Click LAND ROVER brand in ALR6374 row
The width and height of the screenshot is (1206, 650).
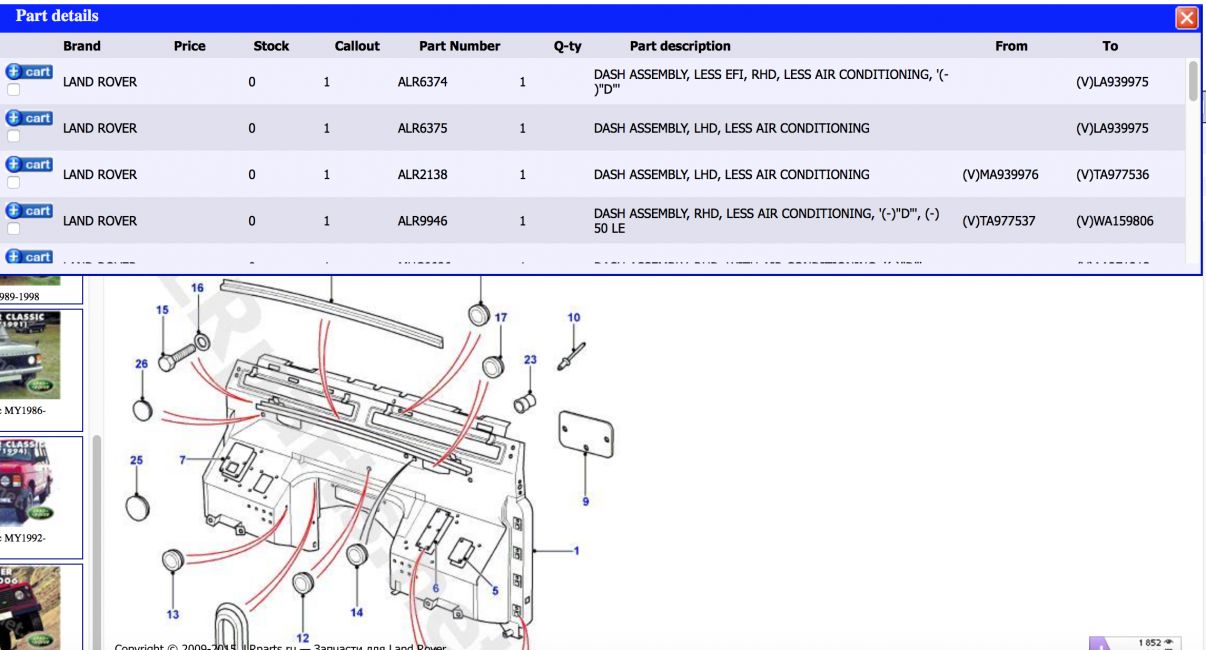100,82
